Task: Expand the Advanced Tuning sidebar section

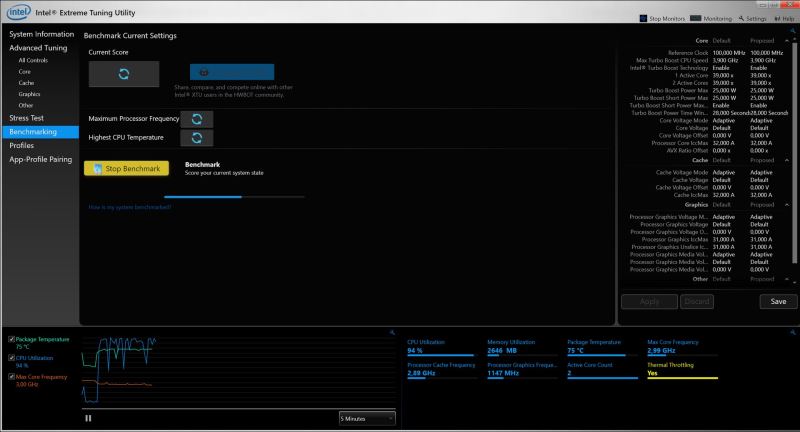Action: 39,47
